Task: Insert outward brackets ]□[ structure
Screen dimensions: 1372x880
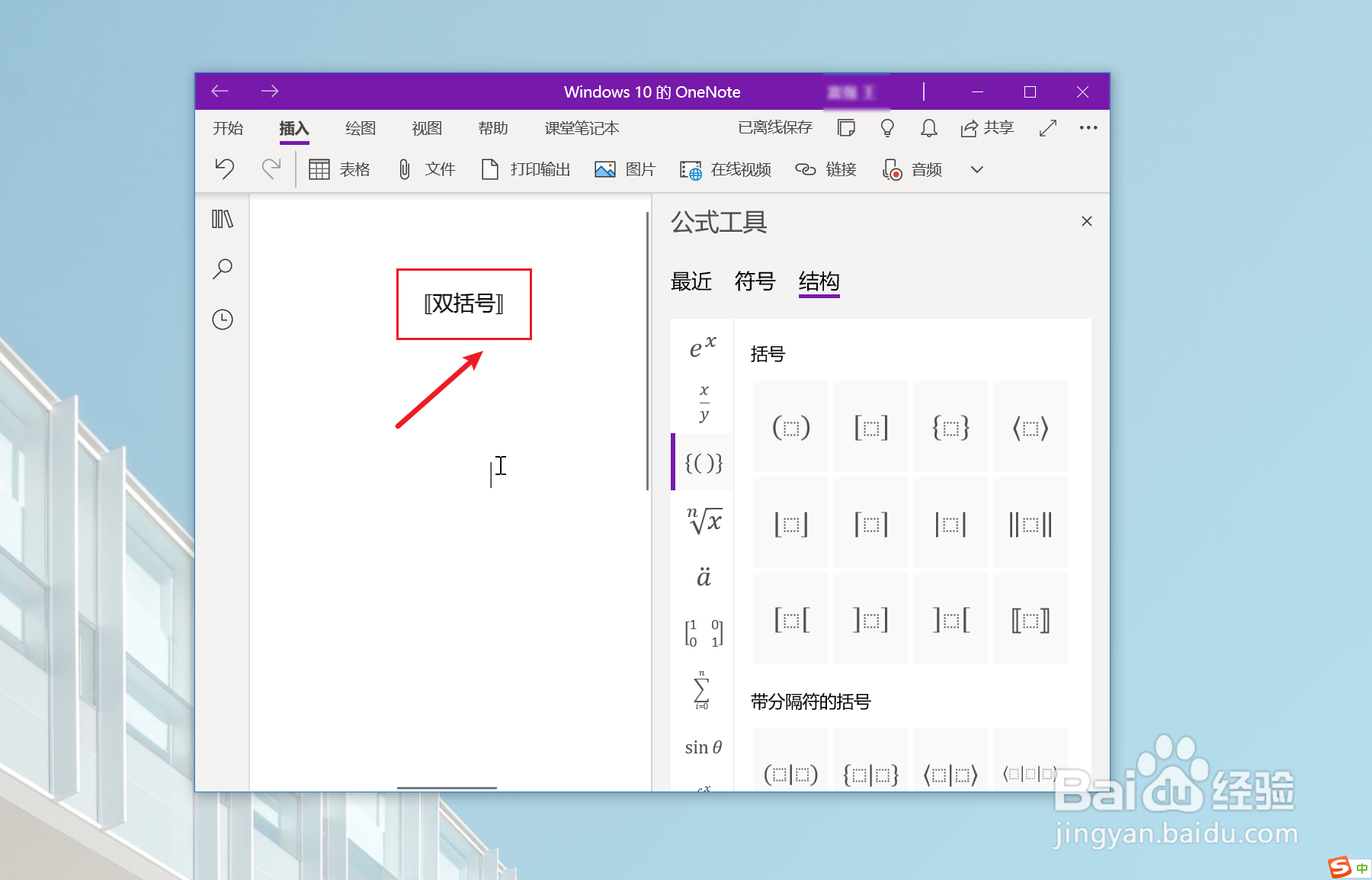Action: (x=951, y=619)
